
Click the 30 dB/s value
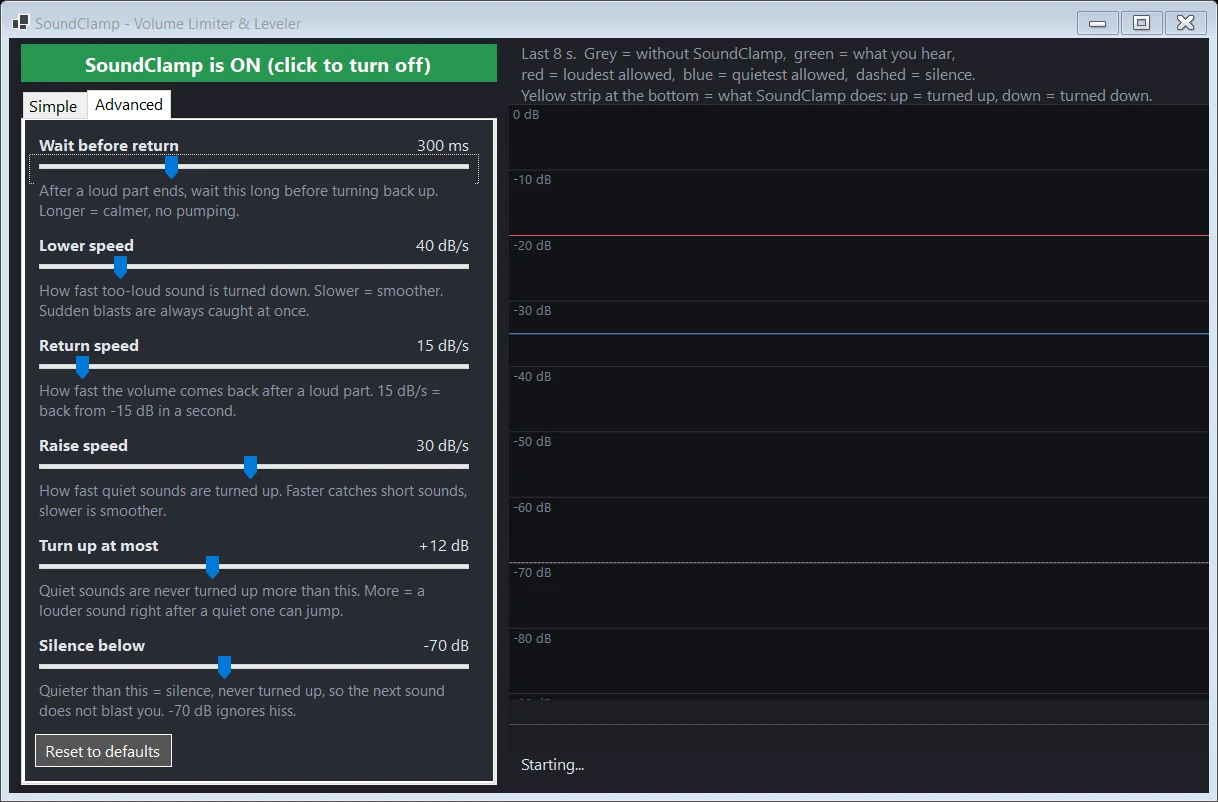point(442,446)
